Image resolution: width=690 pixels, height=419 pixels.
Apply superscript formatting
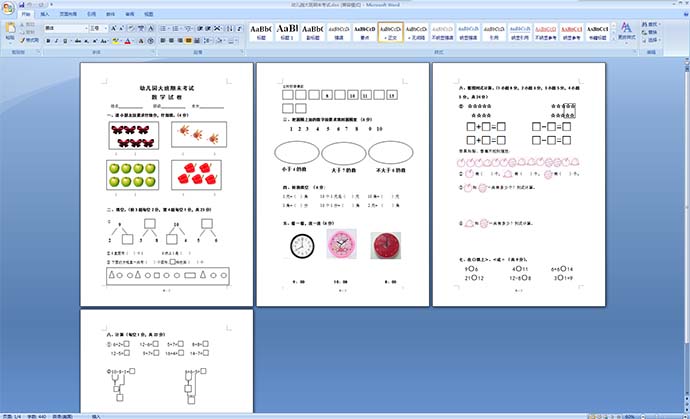click(95, 41)
